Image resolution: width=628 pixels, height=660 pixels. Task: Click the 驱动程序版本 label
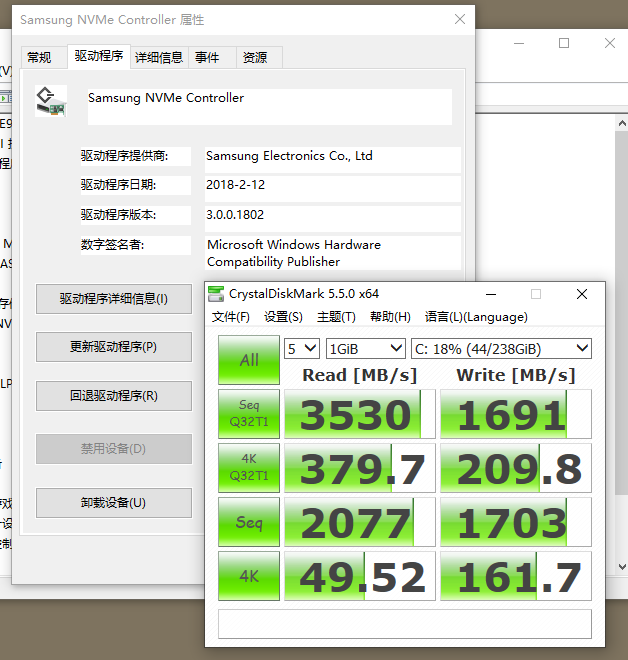click(x=118, y=215)
